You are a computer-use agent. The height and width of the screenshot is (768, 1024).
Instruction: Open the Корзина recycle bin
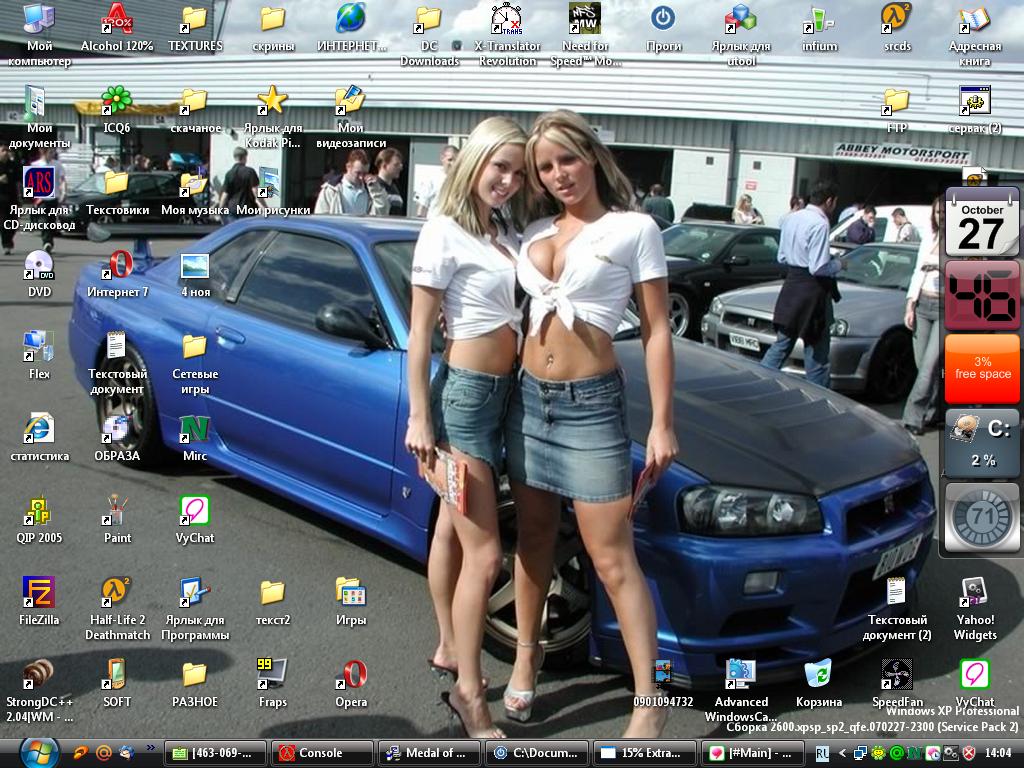(819, 675)
